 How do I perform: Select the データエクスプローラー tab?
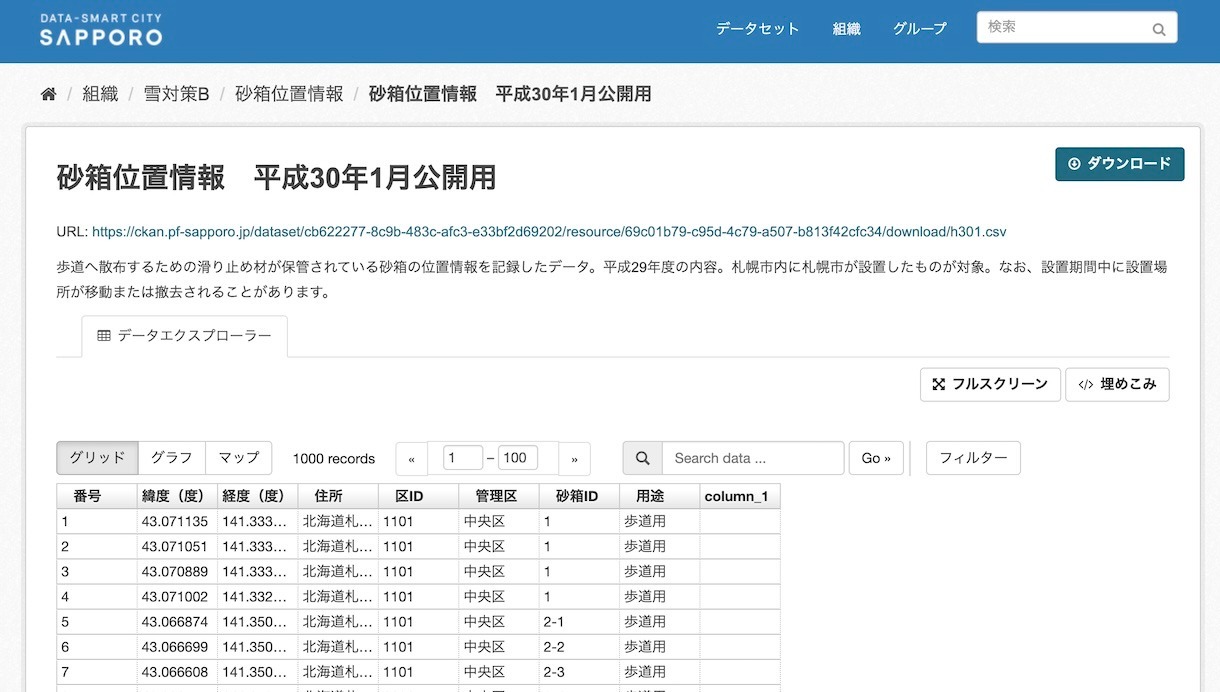pos(185,336)
